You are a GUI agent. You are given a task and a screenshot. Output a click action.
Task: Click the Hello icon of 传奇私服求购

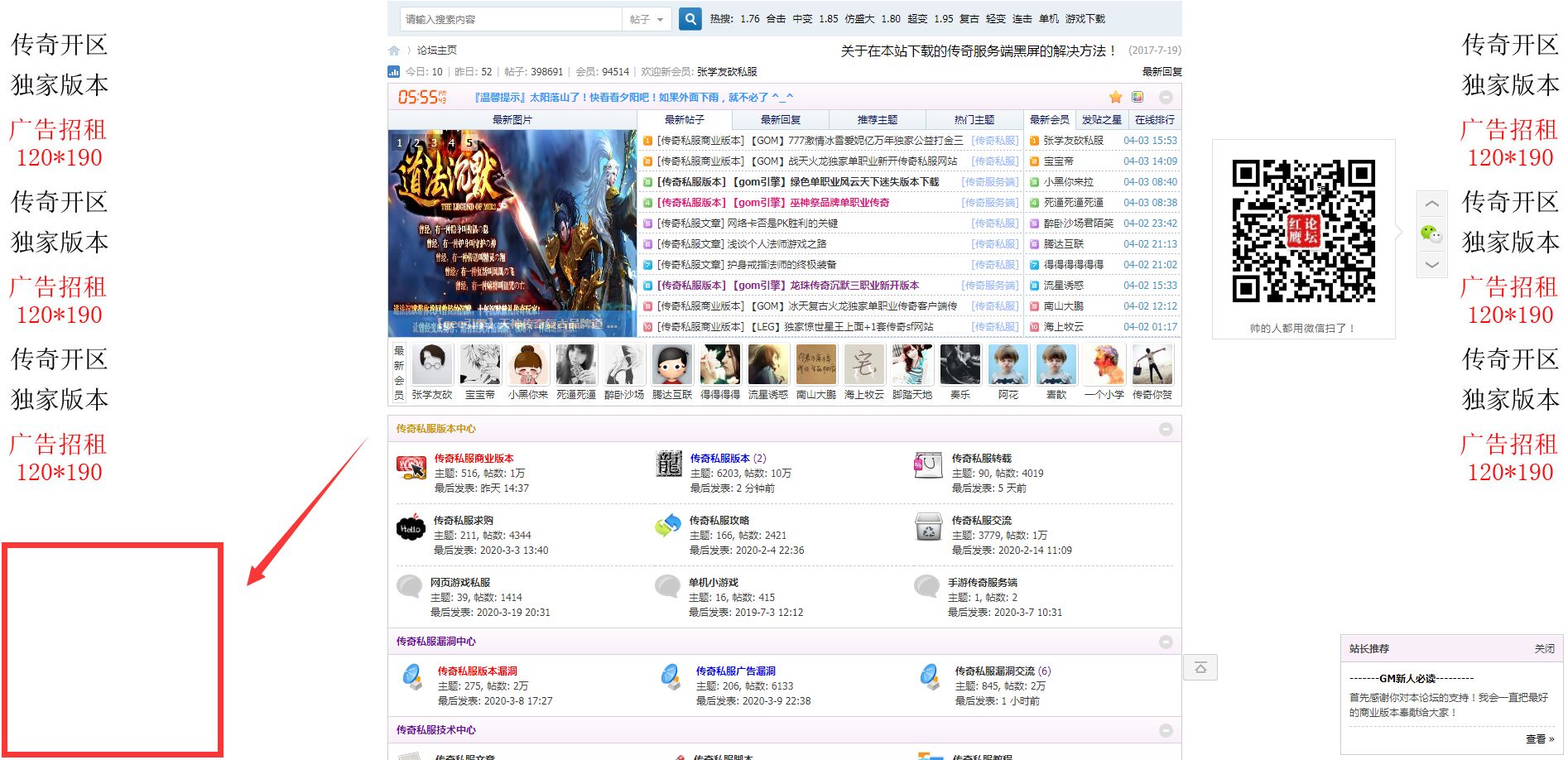(x=411, y=527)
